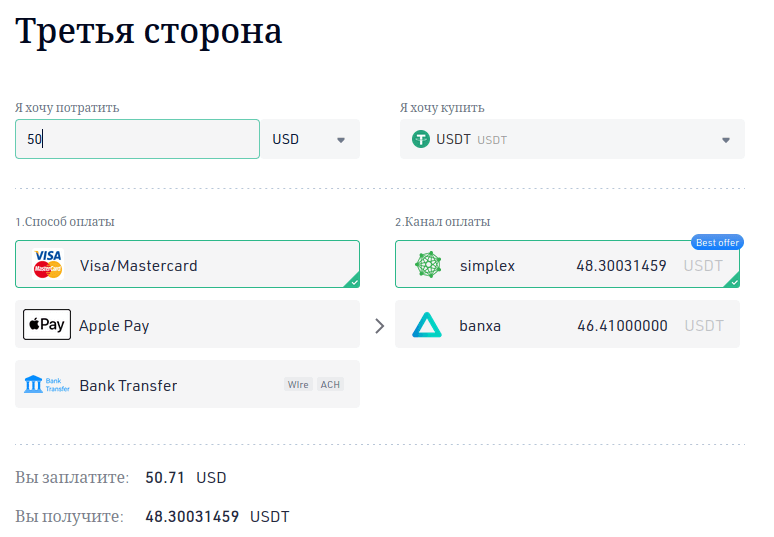Click the Bank Transfer building icon
This screenshot has height=537, width=774.
[47, 385]
